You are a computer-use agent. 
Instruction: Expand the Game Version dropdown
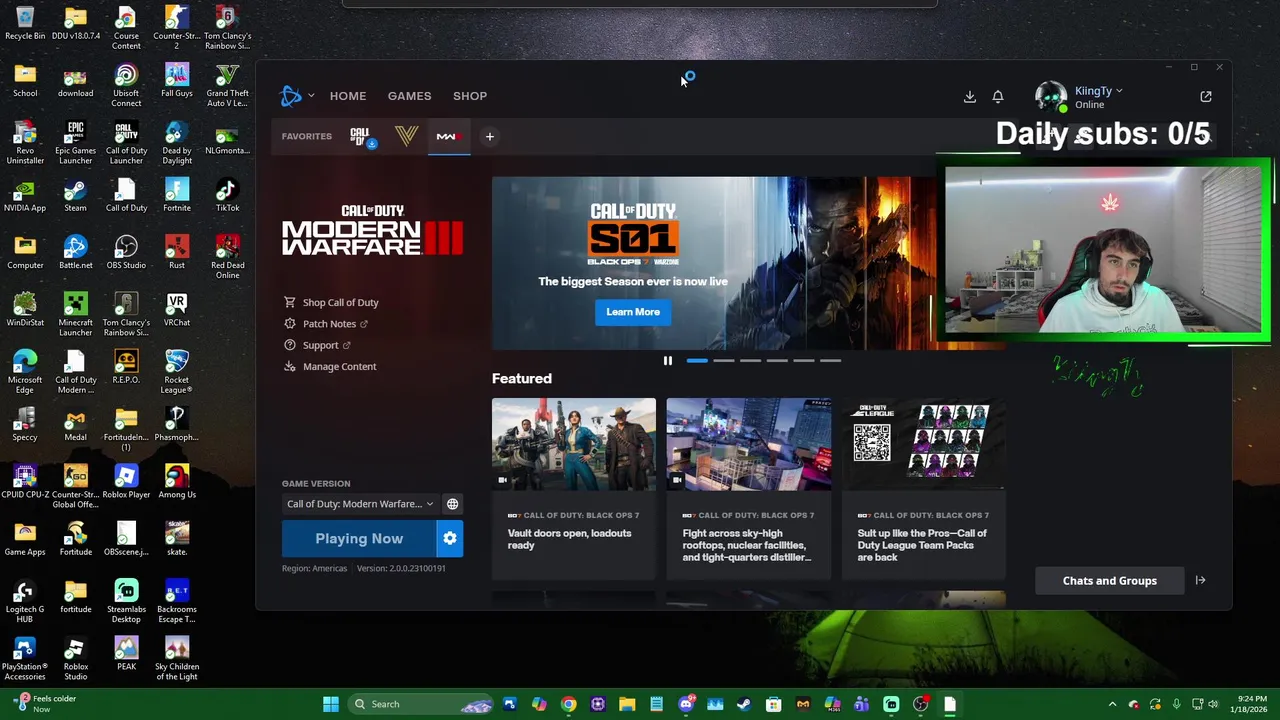click(x=360, y=504)
